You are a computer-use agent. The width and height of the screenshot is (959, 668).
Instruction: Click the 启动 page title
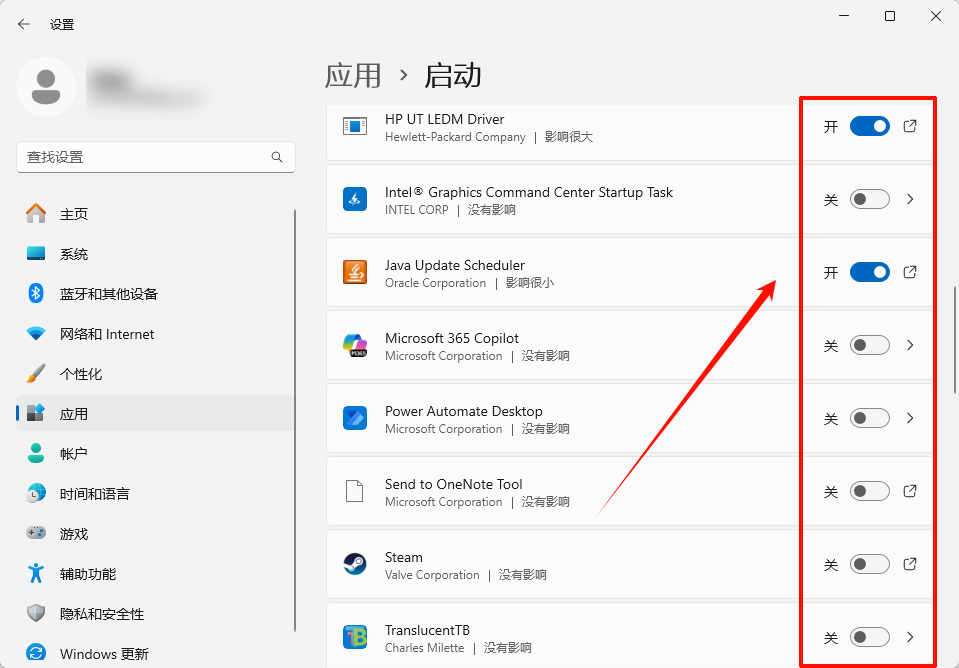[x=453, y=75]
